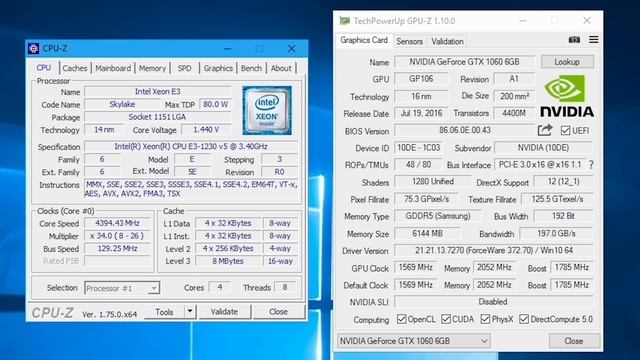Open the GeForce GTX 1060 6GB card selector dropdown
The height and width of the screenshot is (360, 640).
(414, 341)
